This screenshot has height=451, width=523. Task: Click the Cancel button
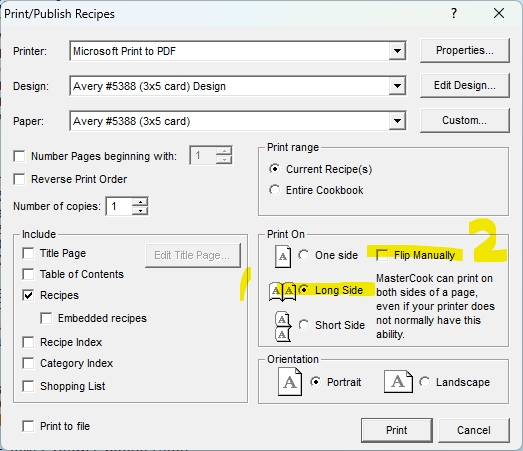click(474, 430)
